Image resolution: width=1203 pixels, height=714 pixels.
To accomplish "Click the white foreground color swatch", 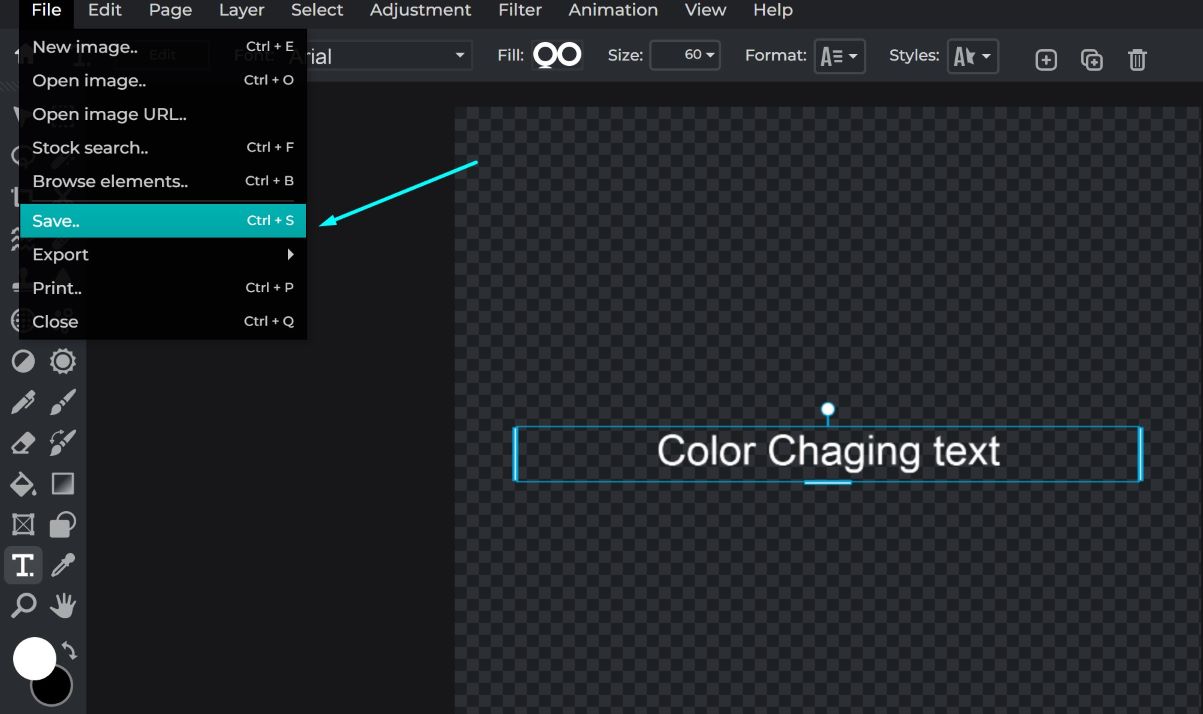I will 36,658.
